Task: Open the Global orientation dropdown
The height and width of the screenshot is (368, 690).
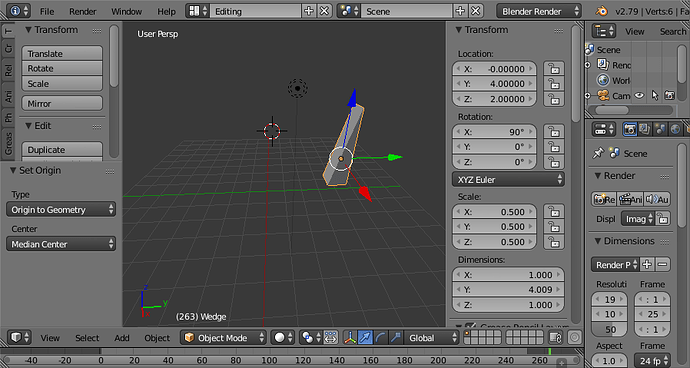Action: [x=431, y=338]
